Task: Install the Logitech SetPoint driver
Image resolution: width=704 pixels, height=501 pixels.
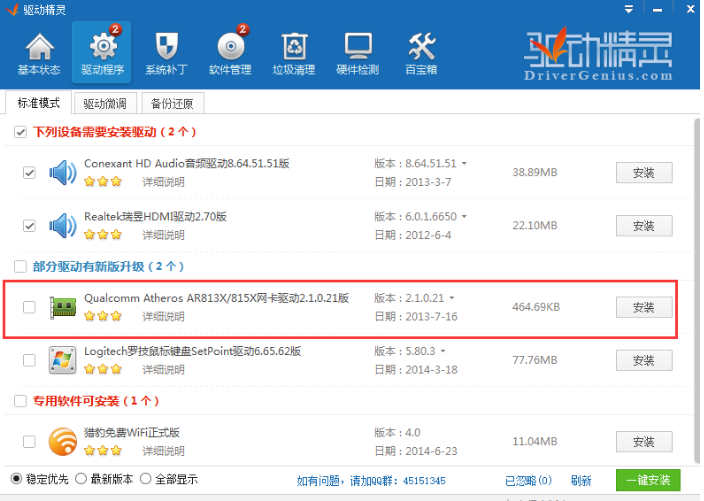Action: point(644,360)
